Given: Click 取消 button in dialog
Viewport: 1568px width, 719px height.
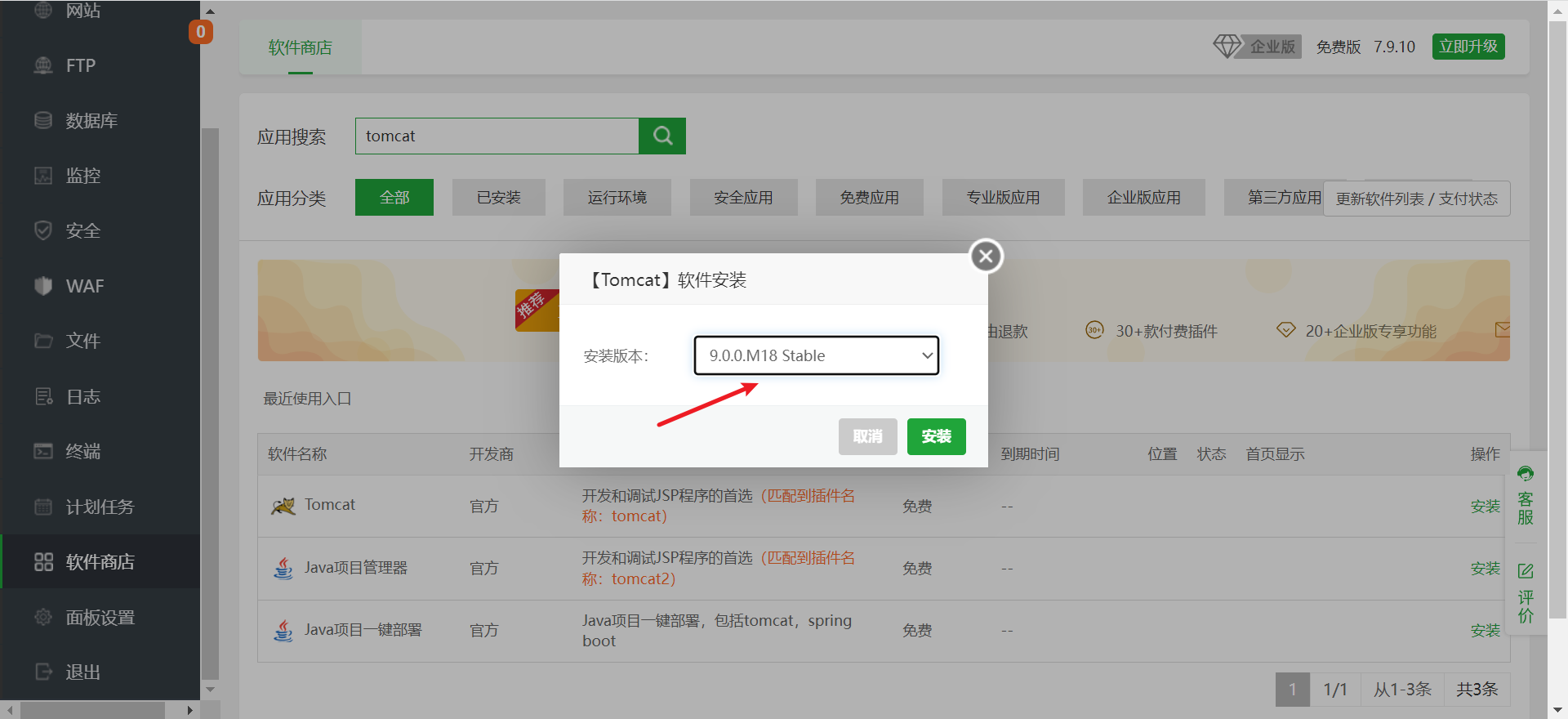Looking at the screenshot, I should (867, 436).
